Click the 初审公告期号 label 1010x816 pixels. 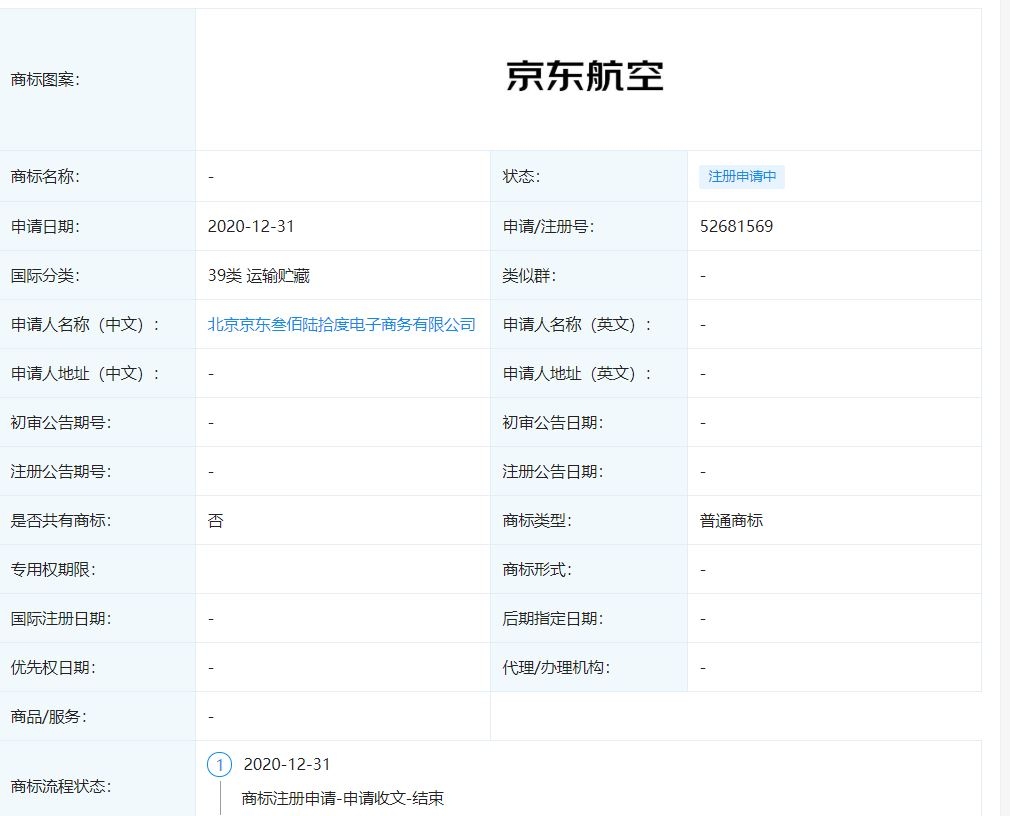tap(61, 422)
